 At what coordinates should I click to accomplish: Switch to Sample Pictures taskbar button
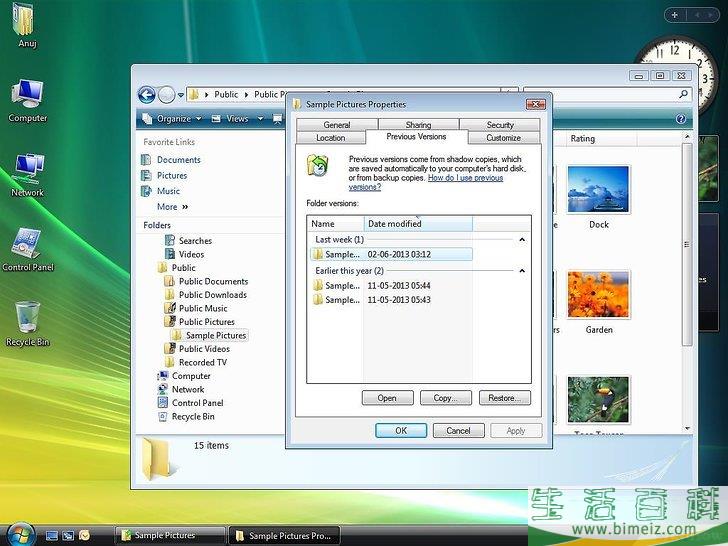tap(169, 535)
